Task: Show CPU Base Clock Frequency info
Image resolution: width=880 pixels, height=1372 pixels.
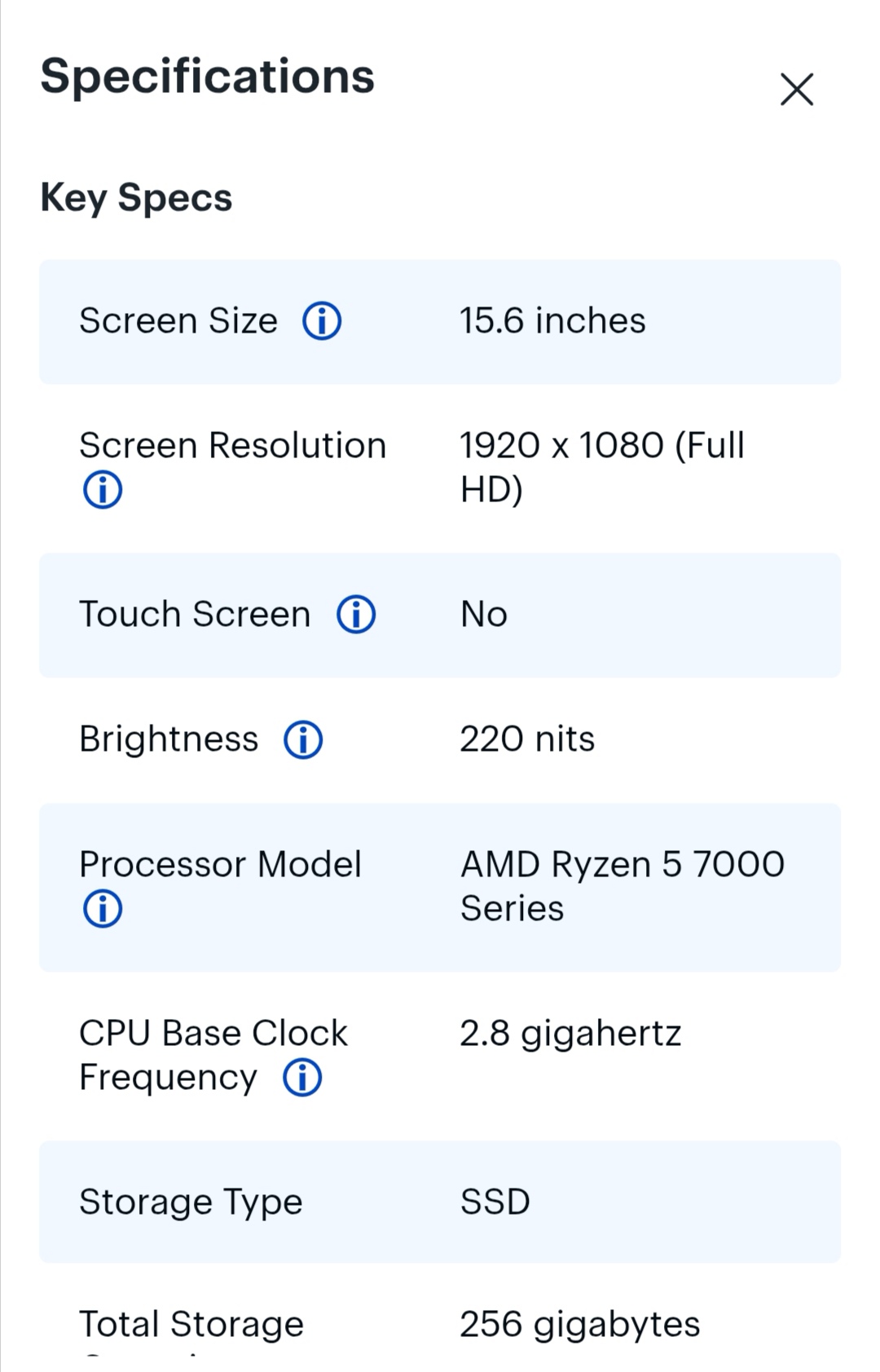Action: pyautogui.click(x=302, y=1078)
